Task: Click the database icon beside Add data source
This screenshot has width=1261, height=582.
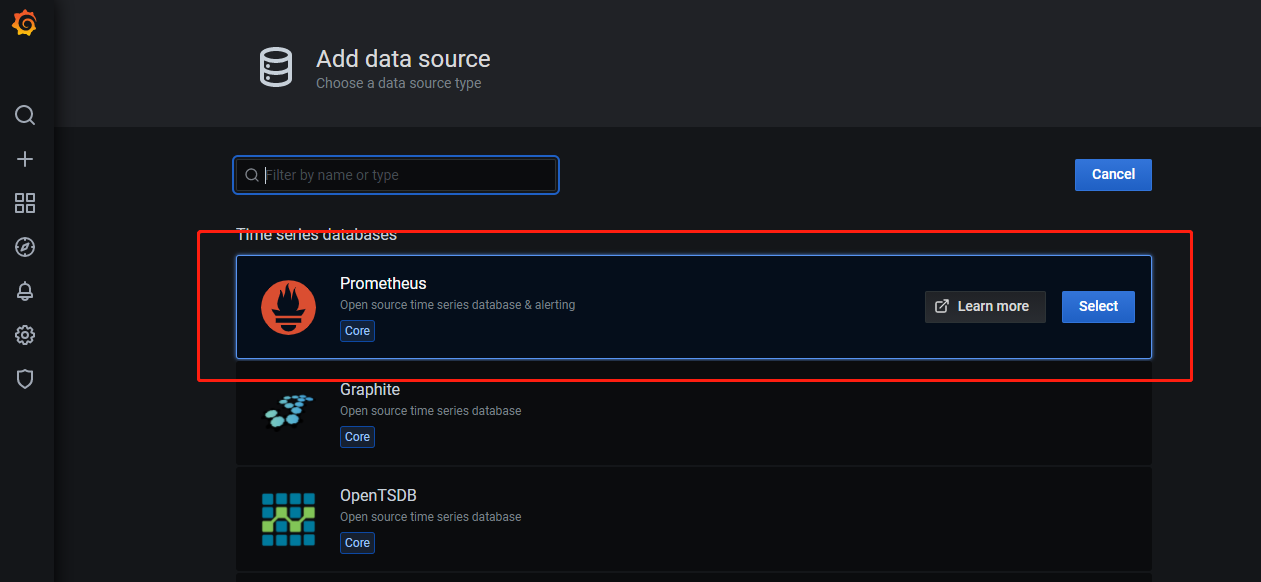Action: tap(276, 68)
